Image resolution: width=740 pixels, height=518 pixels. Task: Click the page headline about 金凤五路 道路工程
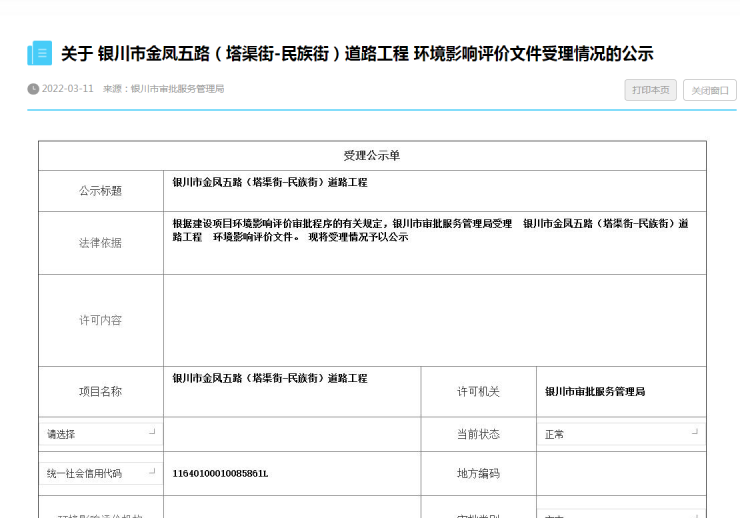(356, 53)
